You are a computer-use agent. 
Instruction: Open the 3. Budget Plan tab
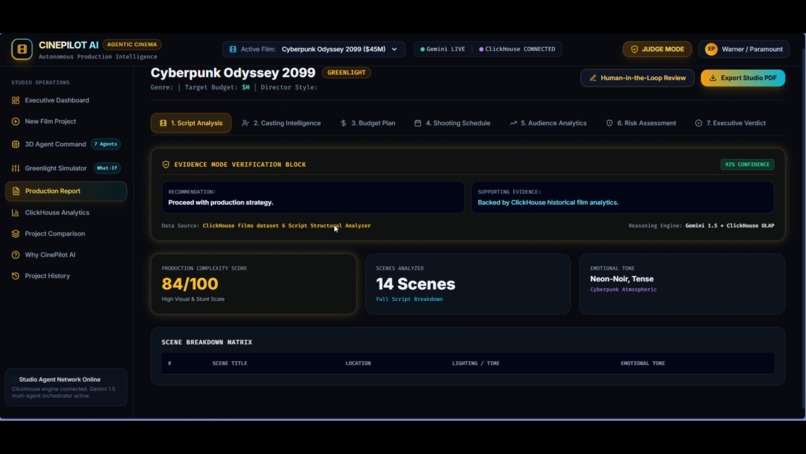[x=368, y=123]
